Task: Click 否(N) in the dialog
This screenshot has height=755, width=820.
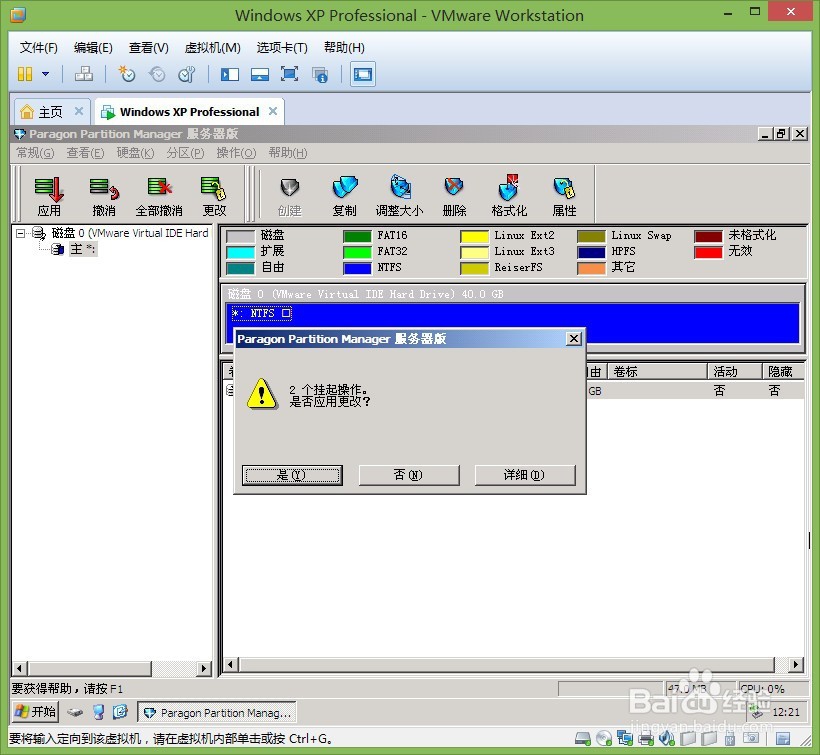Action: click(409, 475)
